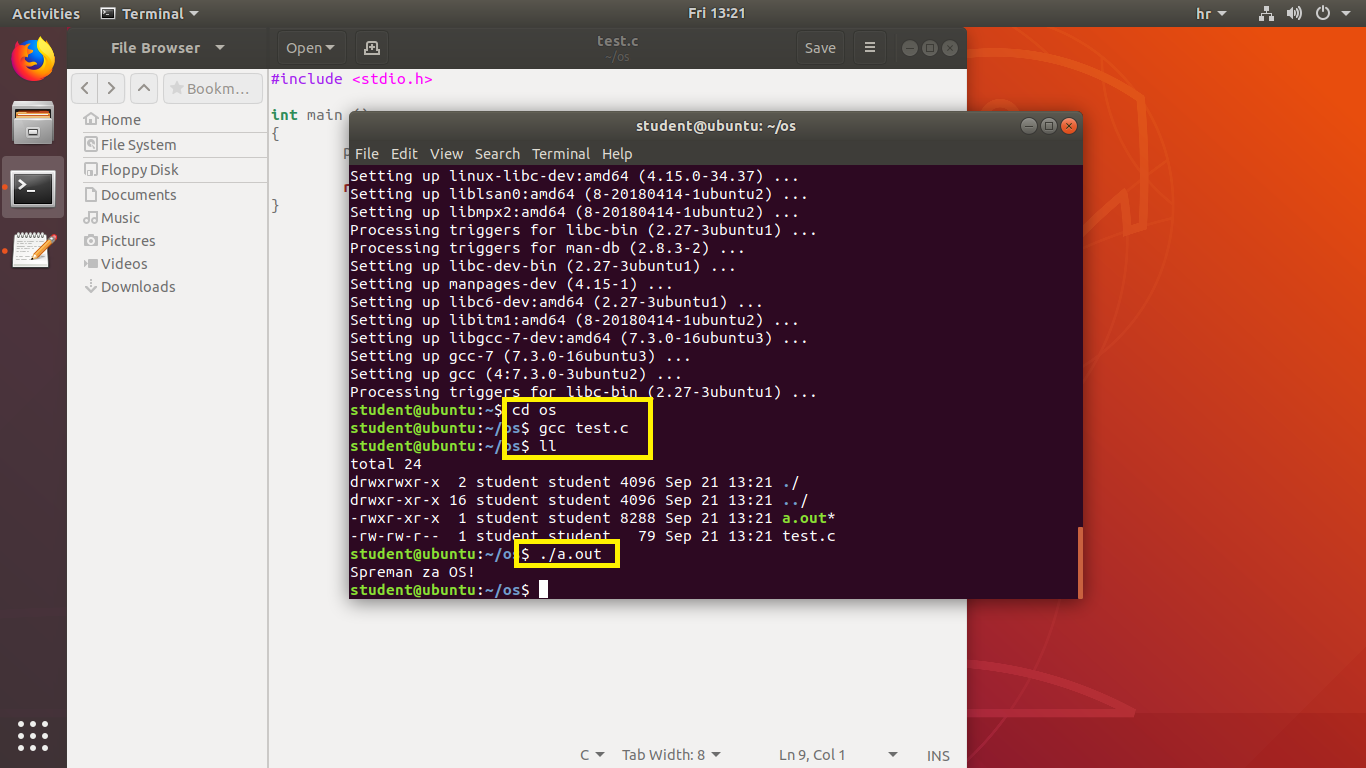Open the terminal's Terminal menu
This screenshot has height=768, width=1366.
(561, 154)
